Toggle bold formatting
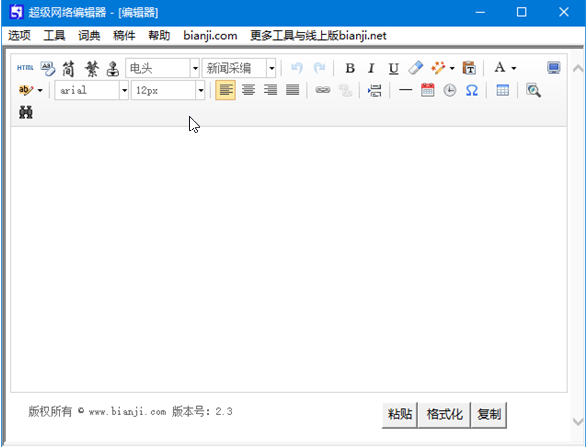Image resolution: width=587 pixels, height=447 pixels. tap(350, 68)
